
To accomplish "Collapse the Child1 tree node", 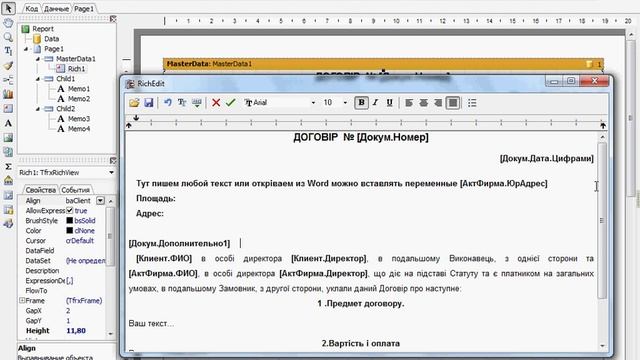I will click(38, 79).
